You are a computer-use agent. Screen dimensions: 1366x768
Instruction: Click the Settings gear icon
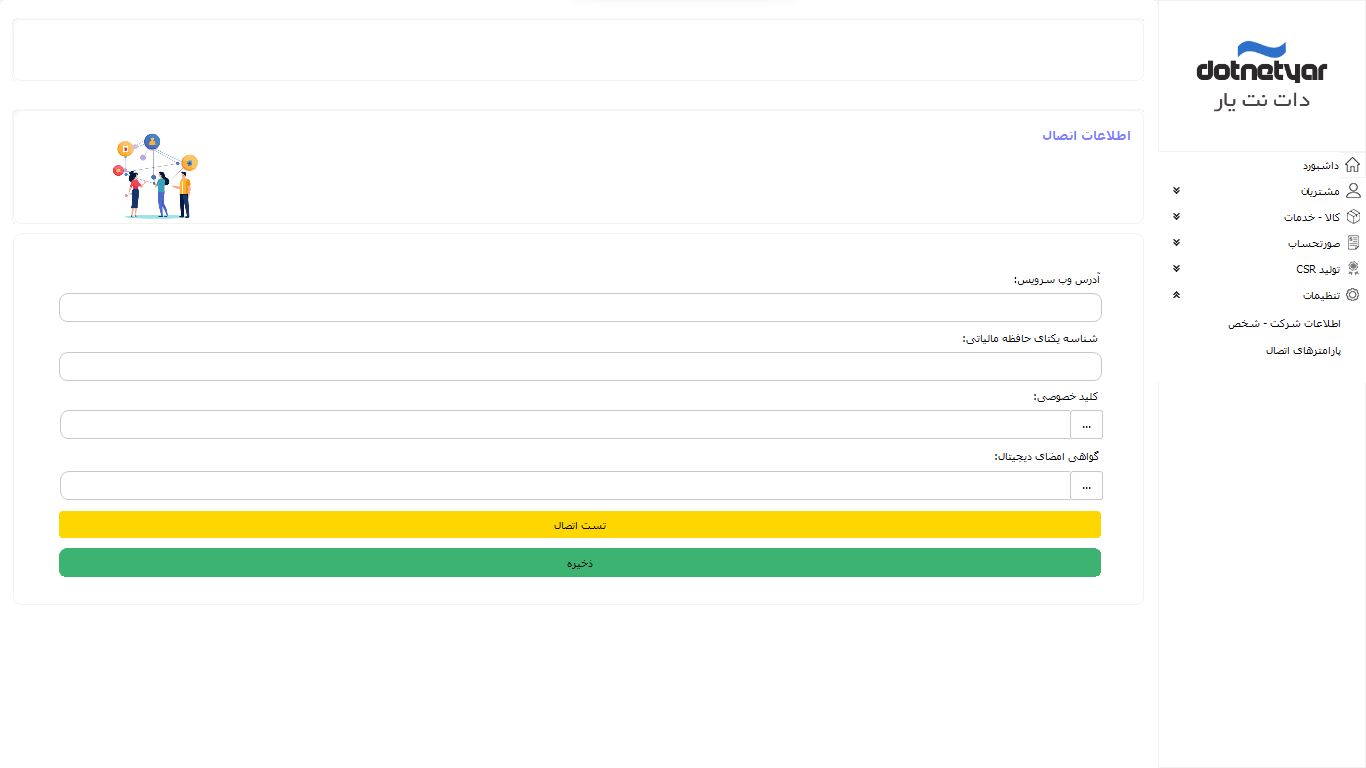pos(1352,295)
